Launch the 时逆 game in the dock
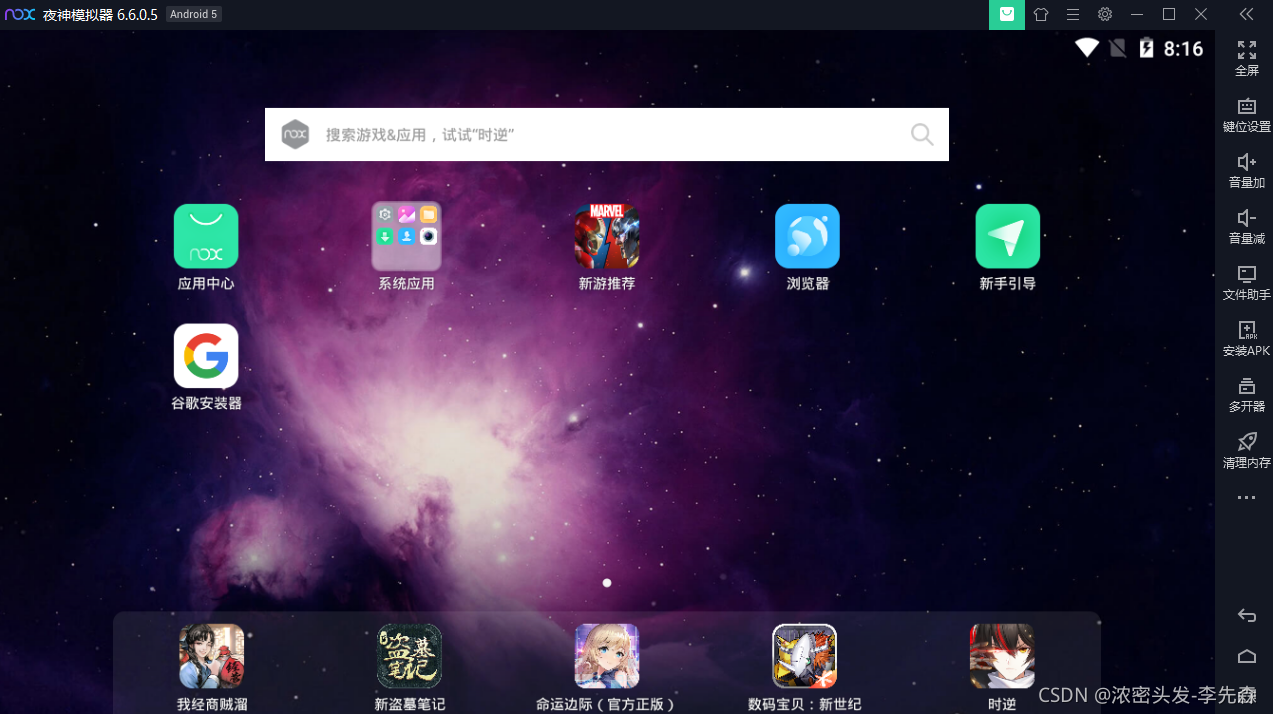This screenshot has height=714, width=1273. point(1002,656)
